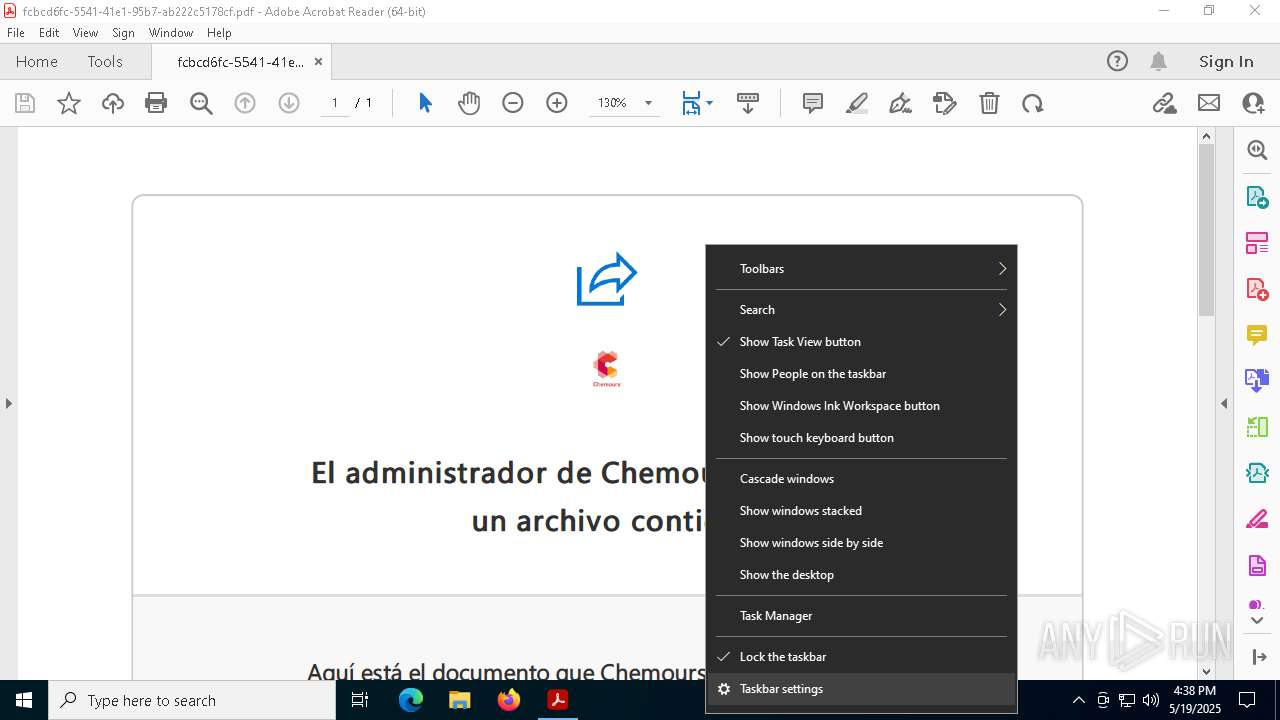1280x720 pixels.
Task: Add a sticky note comment
Action: [x=813, y=103]
